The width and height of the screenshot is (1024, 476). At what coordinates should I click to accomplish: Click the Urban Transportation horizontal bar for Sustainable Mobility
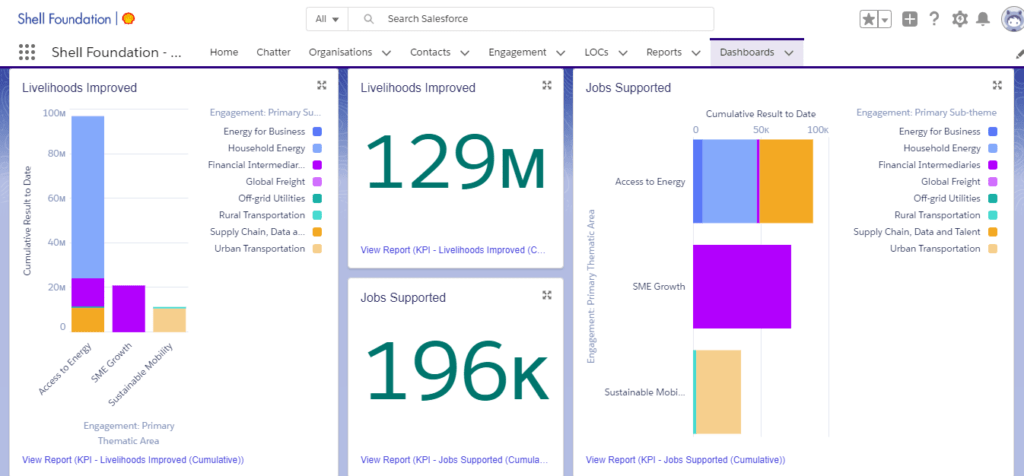pos(718,392)
